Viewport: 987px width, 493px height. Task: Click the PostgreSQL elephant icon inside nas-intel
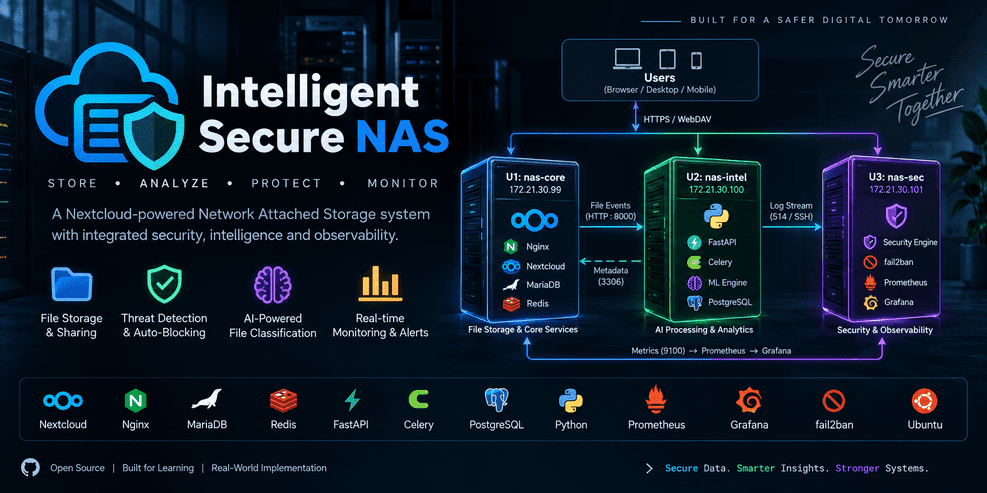pyautogui.click(x=695, y=302)
